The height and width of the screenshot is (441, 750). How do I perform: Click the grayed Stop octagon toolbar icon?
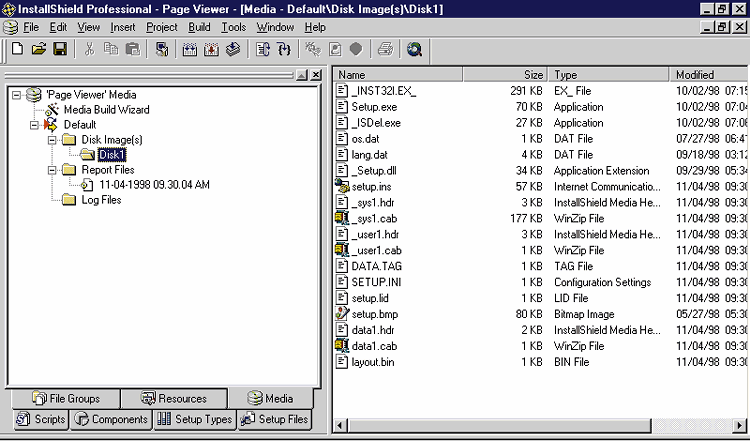coord(356,49)
